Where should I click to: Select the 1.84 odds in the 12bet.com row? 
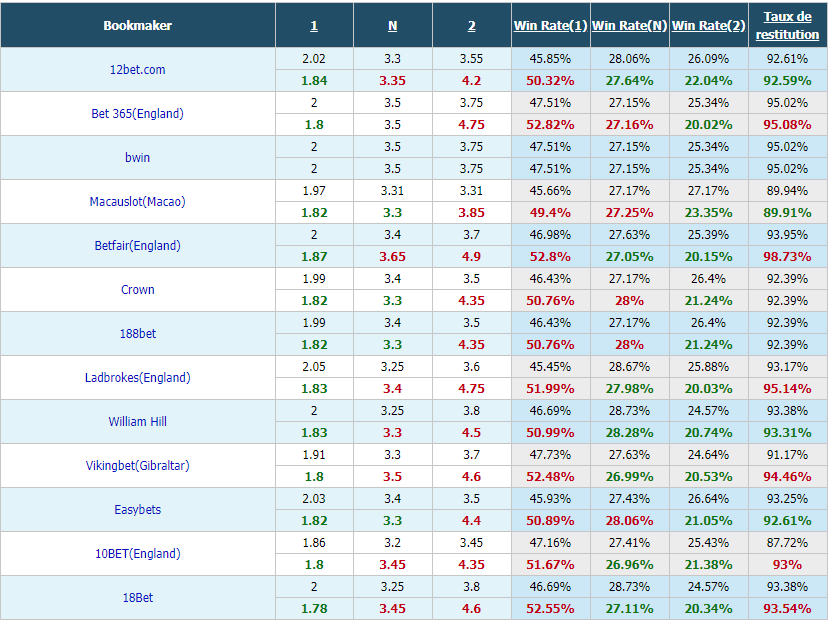pos(314,81)
